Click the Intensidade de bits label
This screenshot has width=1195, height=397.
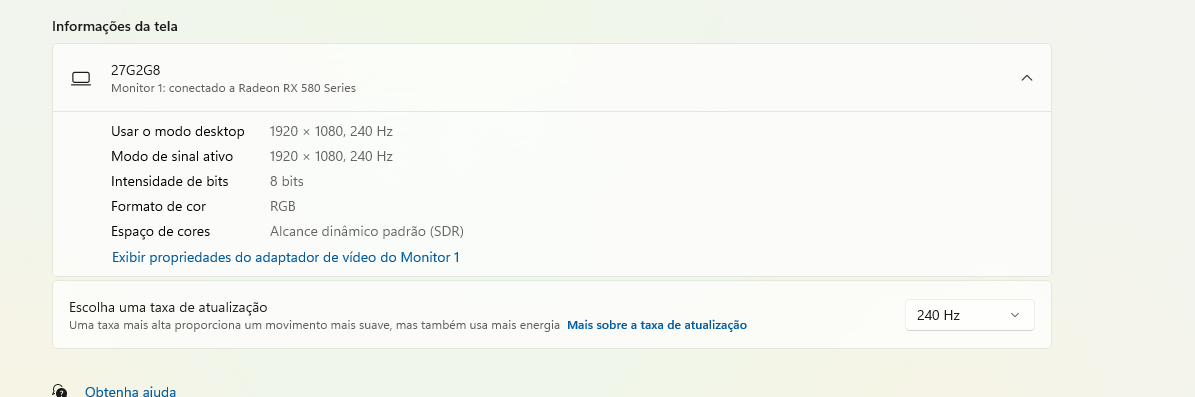(170, 181)
